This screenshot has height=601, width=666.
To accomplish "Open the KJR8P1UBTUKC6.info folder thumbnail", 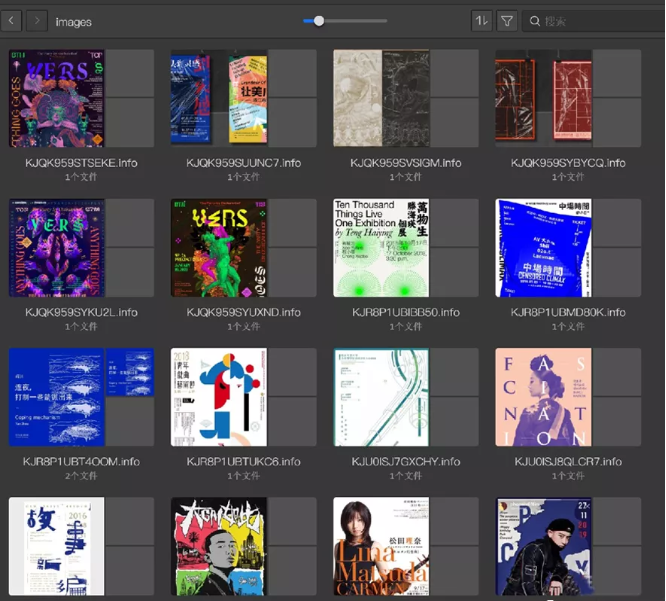I will tap(243, 397).
